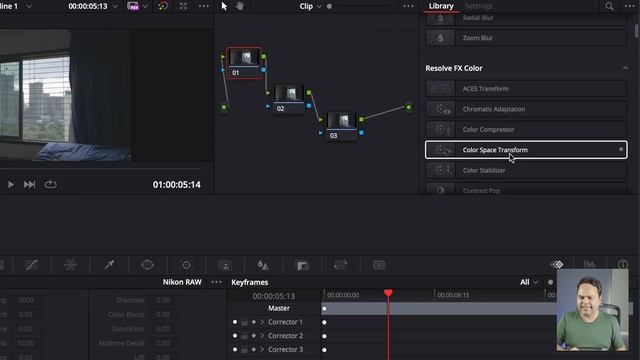This screenshot has height=360, width=640.
Task: Open the Information palette icon
Action: 623,264
